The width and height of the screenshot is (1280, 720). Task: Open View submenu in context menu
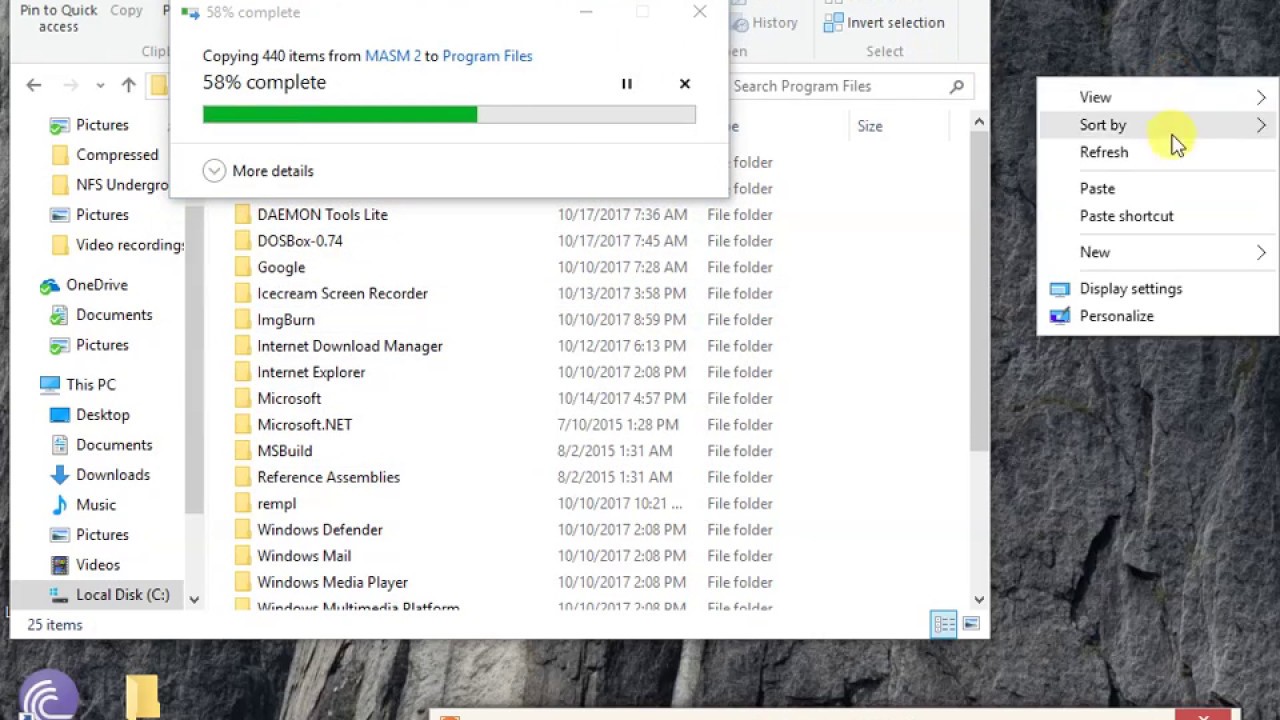(x=1158, y=97)
